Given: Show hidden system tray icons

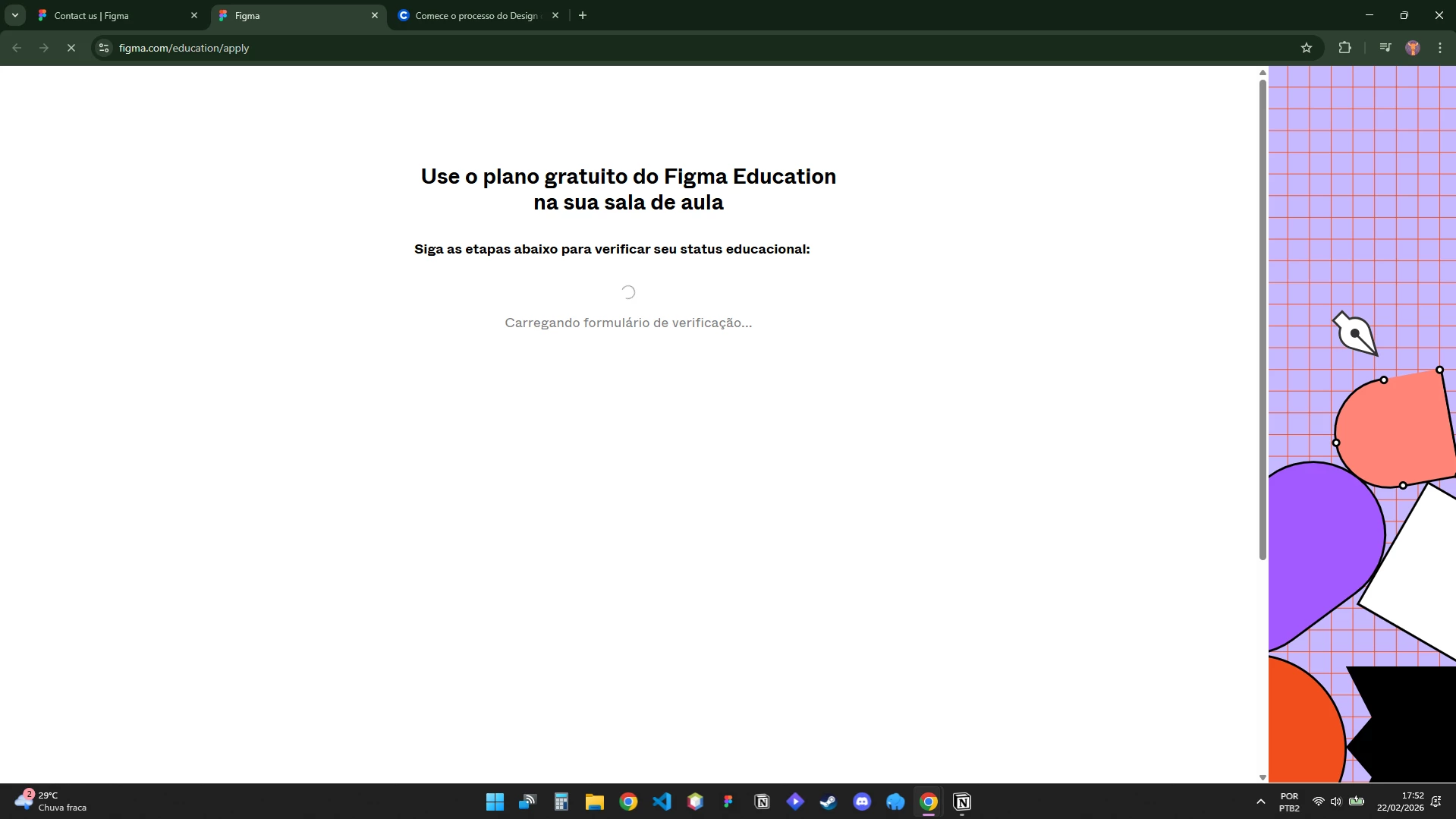Looking at the screenshot, I should pyautogui.click(x=1261, y=802).
